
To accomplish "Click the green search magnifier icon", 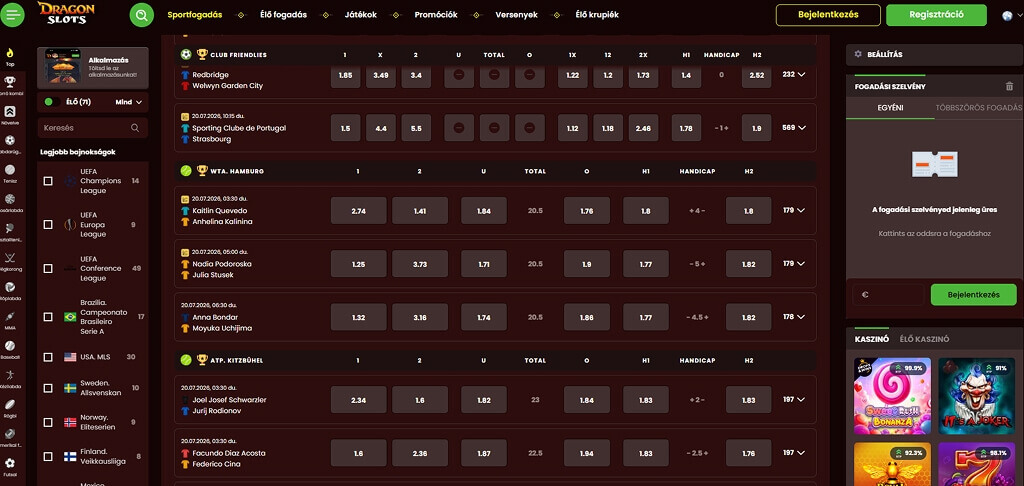I will (x=142, y=14).
